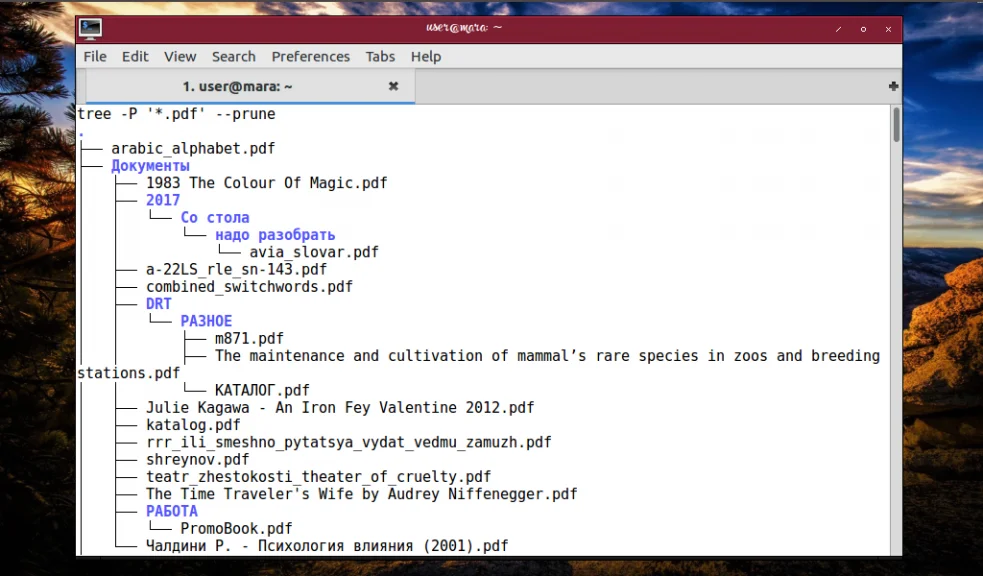
Task: Open the View menu
Action: pos(180,57)
